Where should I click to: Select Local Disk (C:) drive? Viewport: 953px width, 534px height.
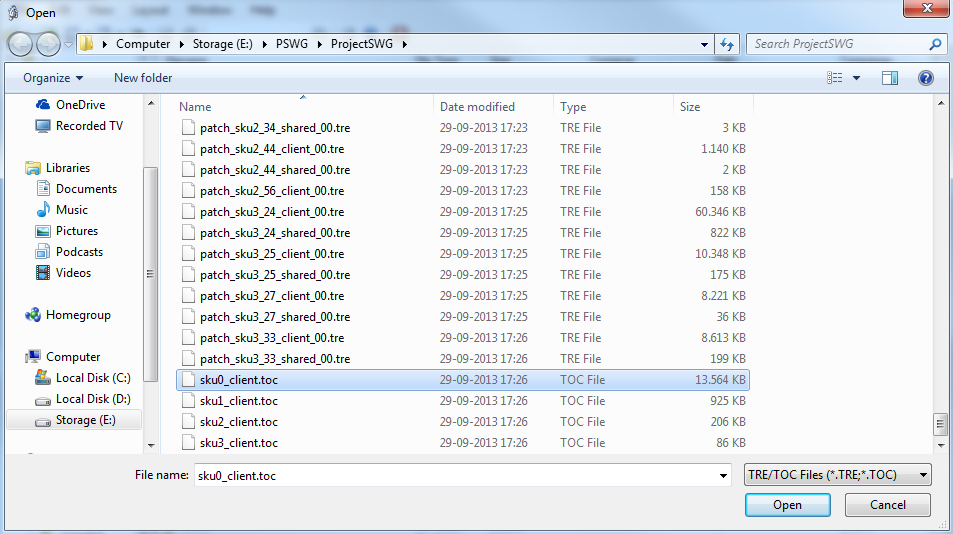click(83, 378)
